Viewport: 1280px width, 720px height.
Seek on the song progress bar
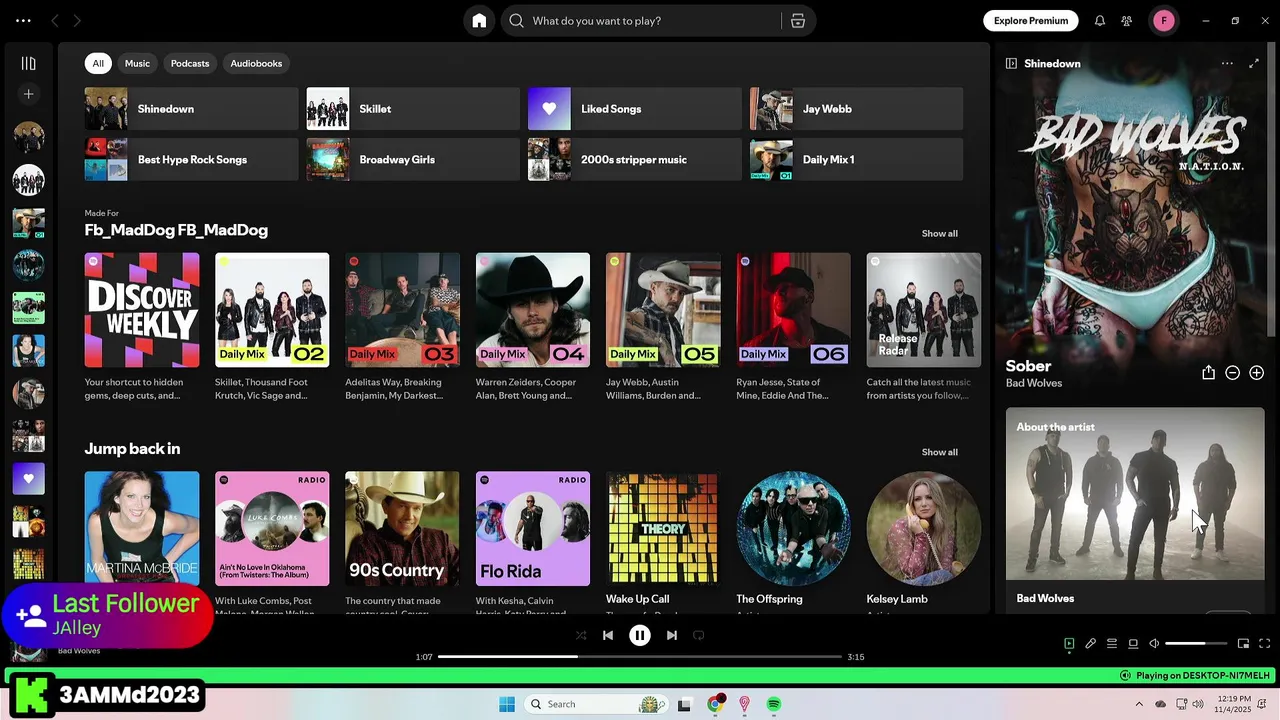click(x=640, y=657)
